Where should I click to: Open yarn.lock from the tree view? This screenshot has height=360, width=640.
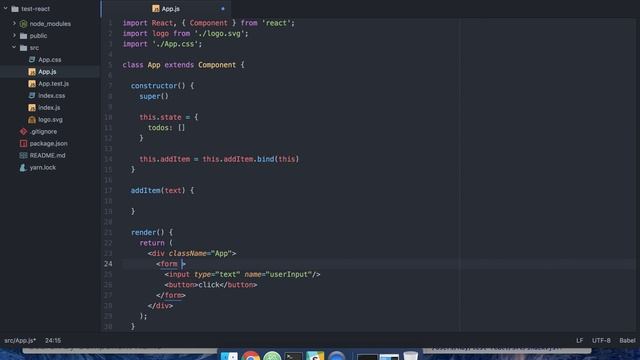[43, 167]
